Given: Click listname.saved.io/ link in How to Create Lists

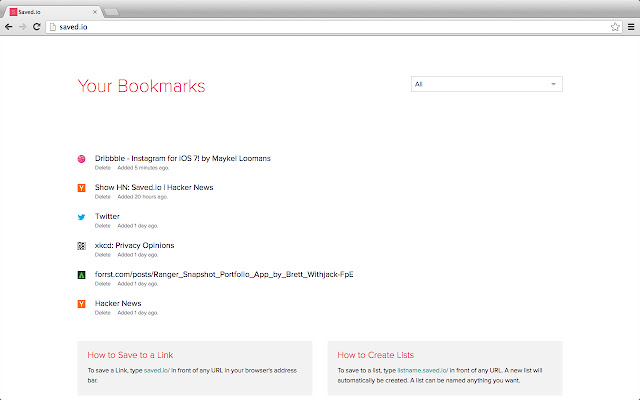Looking at the screenshot, I should pos(423,371).
